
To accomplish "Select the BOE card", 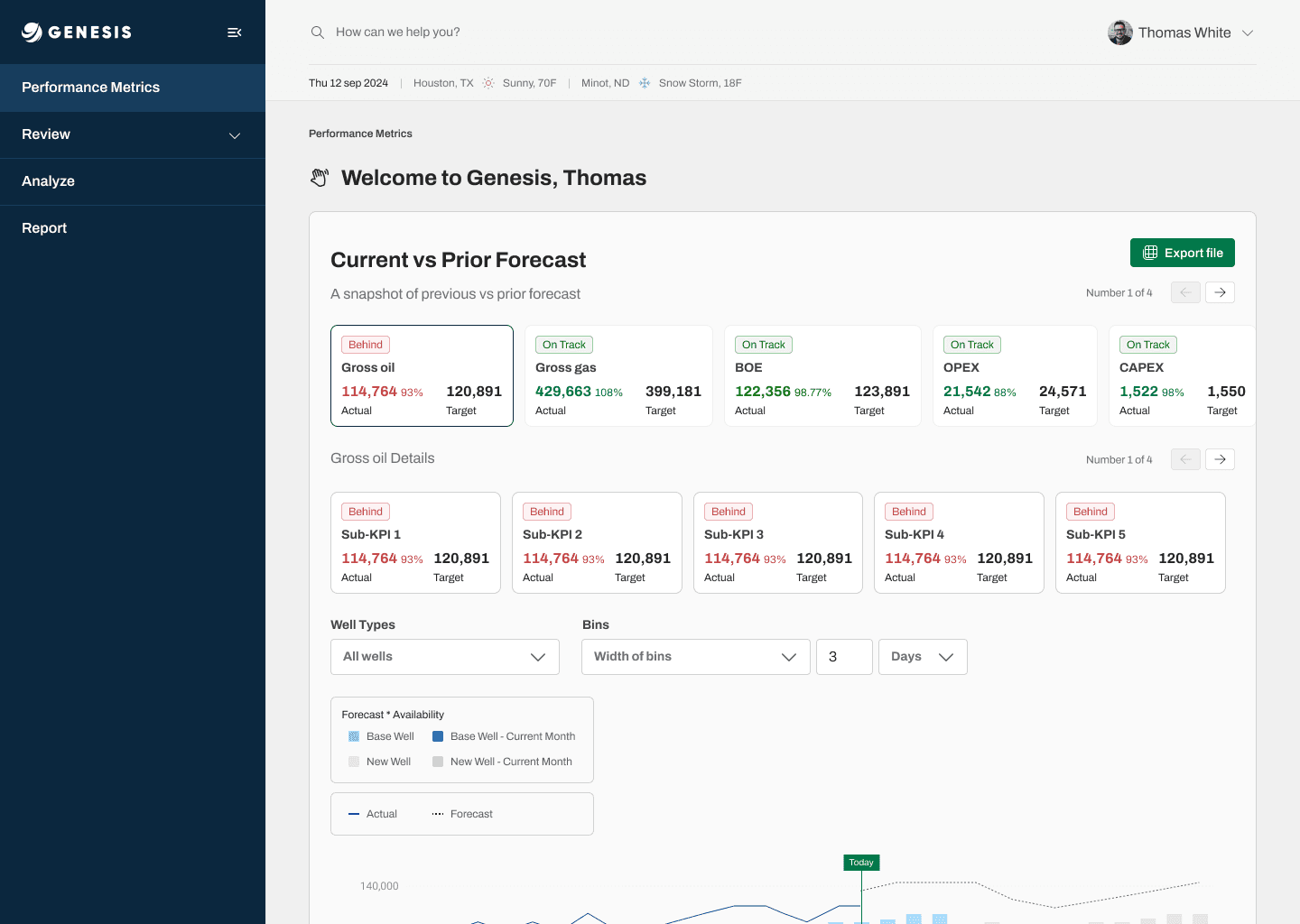I will (822, 375).
